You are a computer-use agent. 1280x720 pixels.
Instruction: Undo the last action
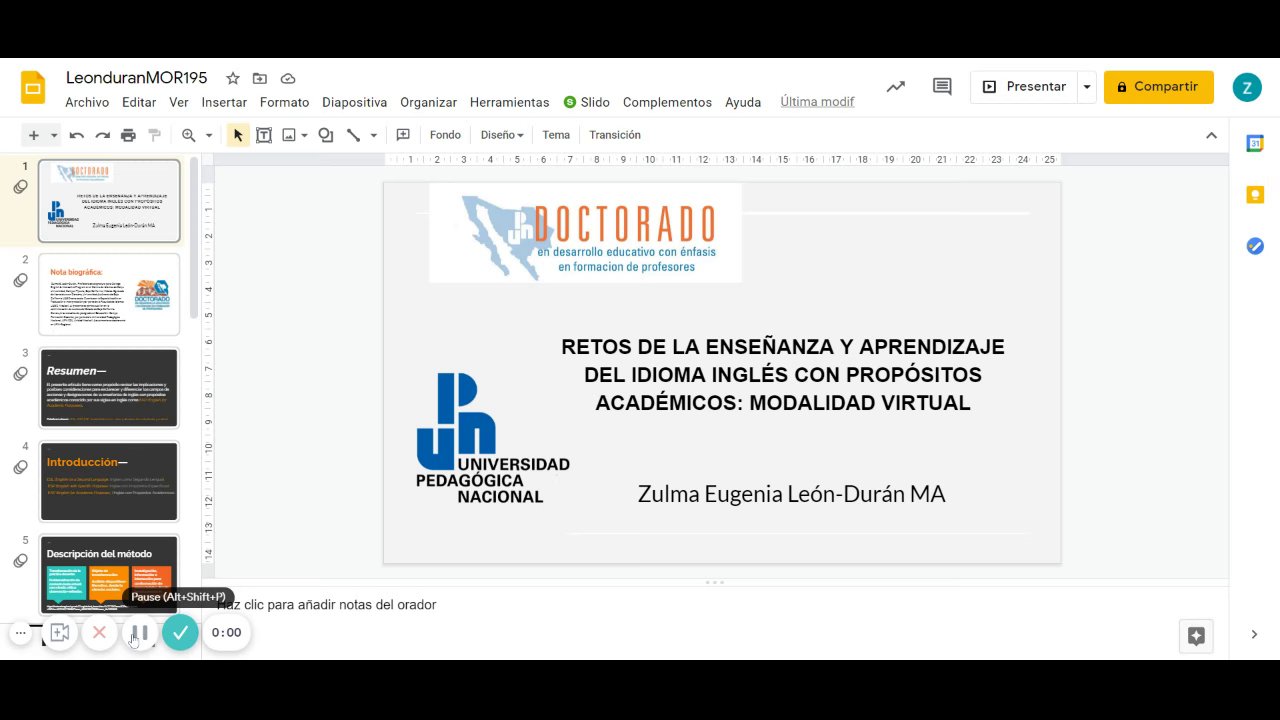(77, 135)
